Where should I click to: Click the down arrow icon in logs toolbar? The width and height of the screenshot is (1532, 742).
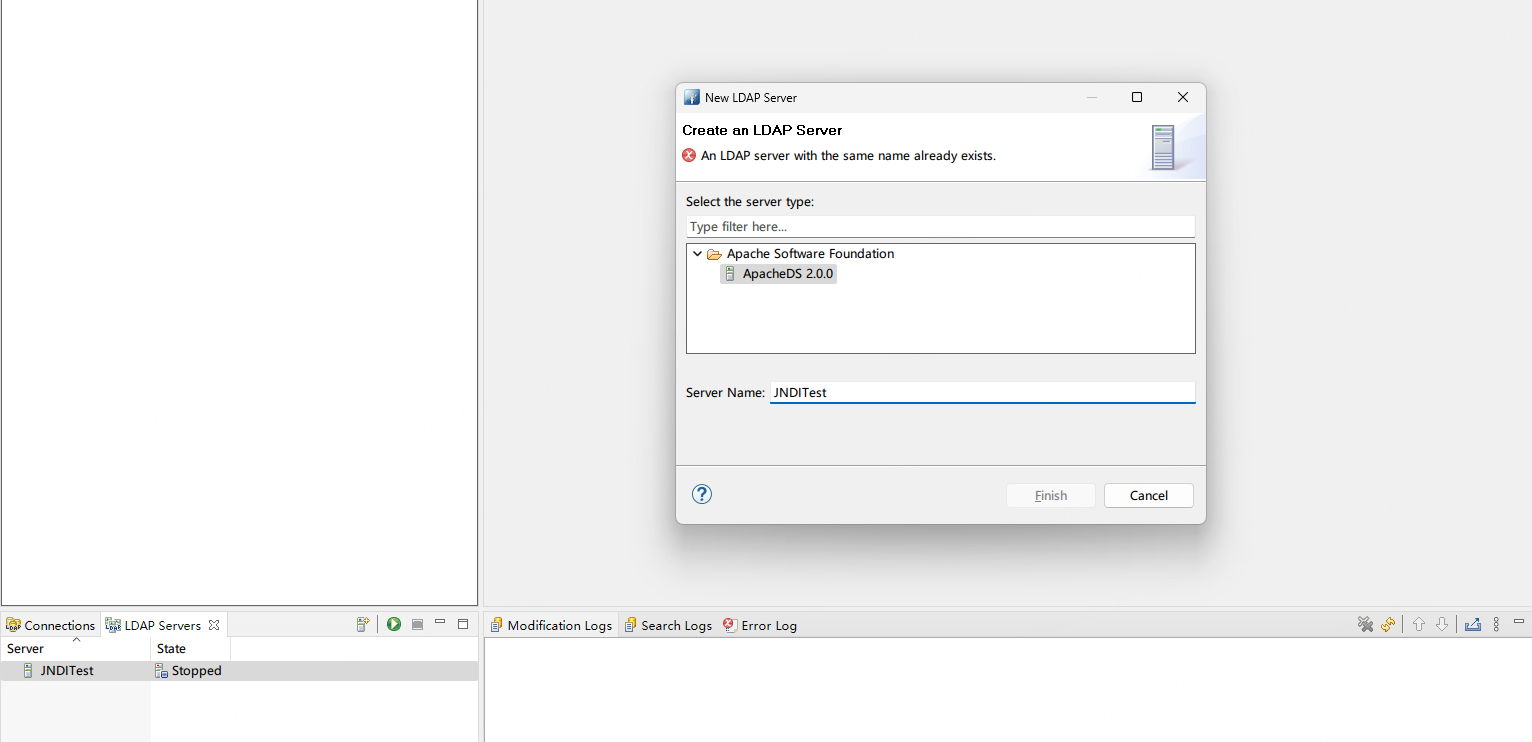coord(1442,624)
